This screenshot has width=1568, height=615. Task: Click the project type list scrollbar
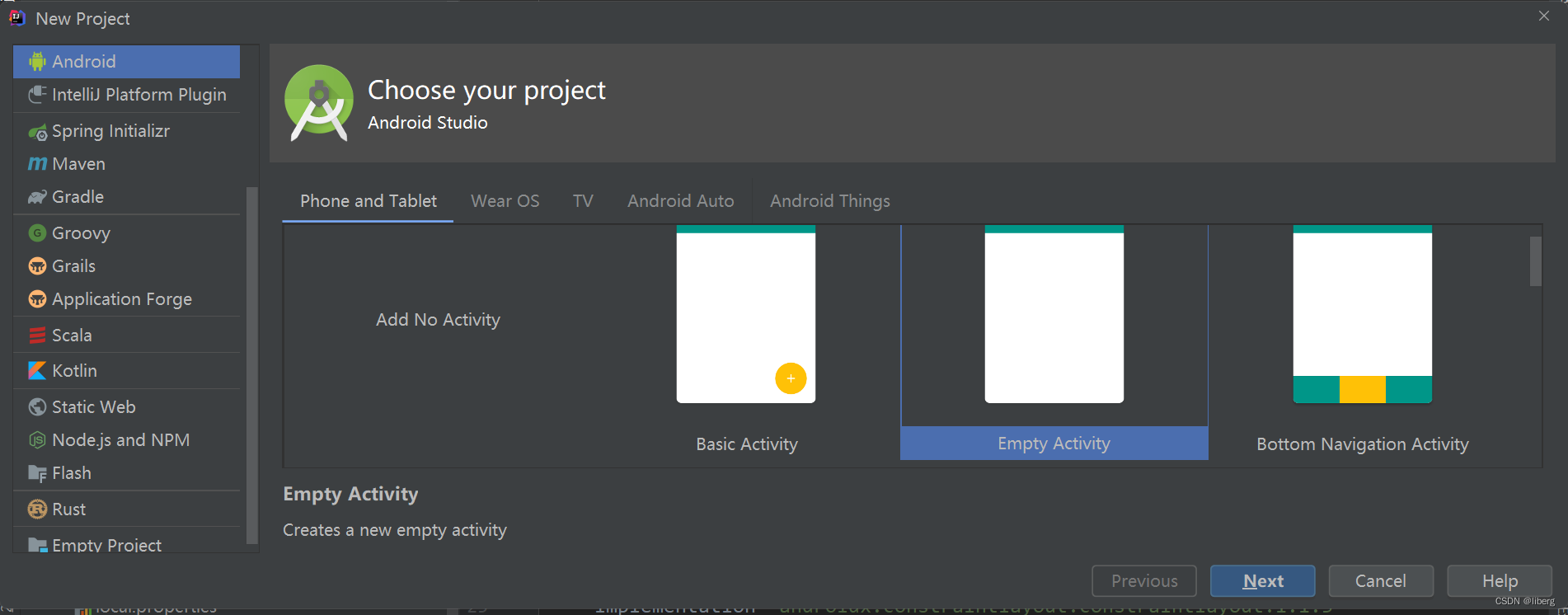tap(252, 365)
